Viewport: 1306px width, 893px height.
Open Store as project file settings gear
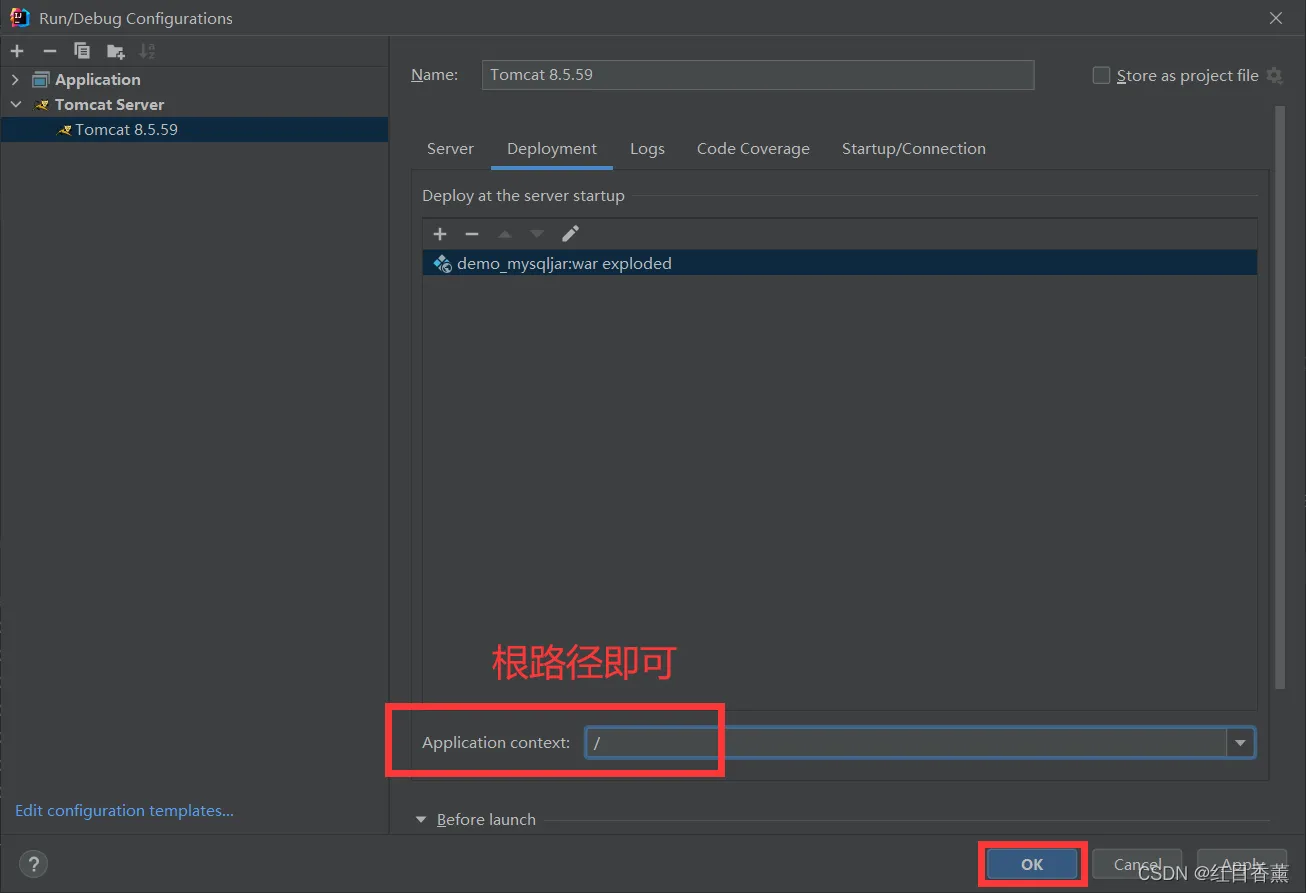pos(1274,76)
